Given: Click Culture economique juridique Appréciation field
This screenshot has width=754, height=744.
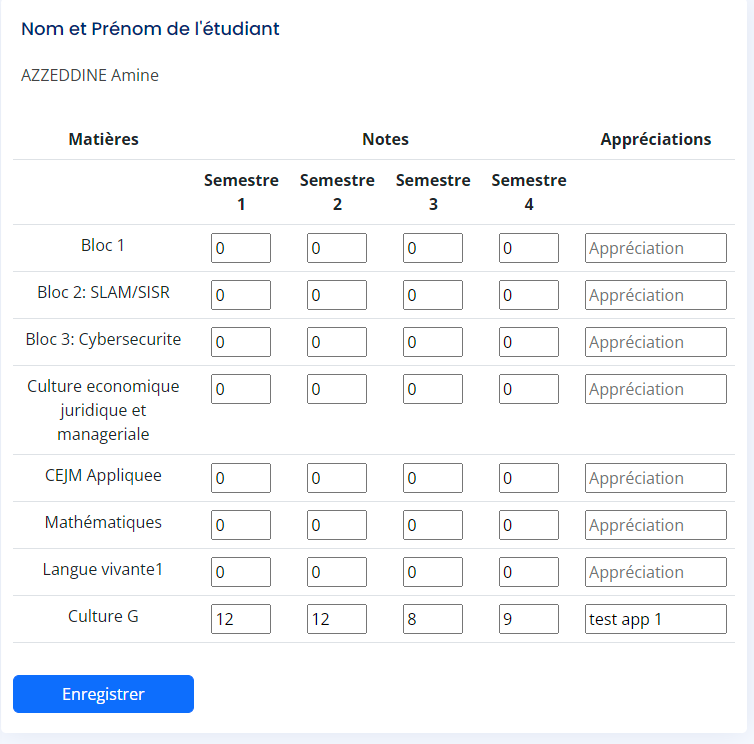Looking at the screenshot, I should pyautogui.click(x=655, y=389).
